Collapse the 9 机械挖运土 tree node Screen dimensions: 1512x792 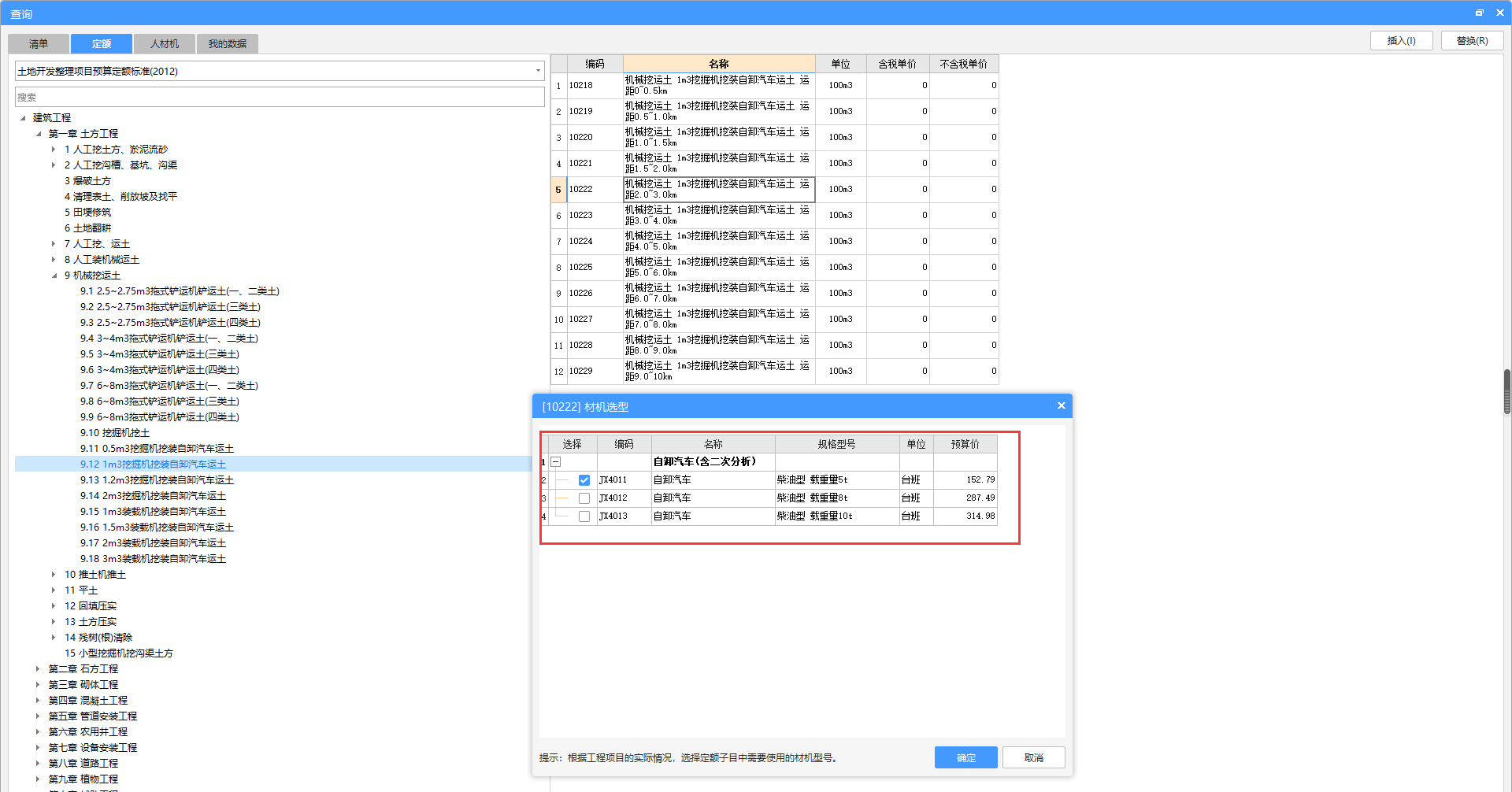click(x=54, y=276)
